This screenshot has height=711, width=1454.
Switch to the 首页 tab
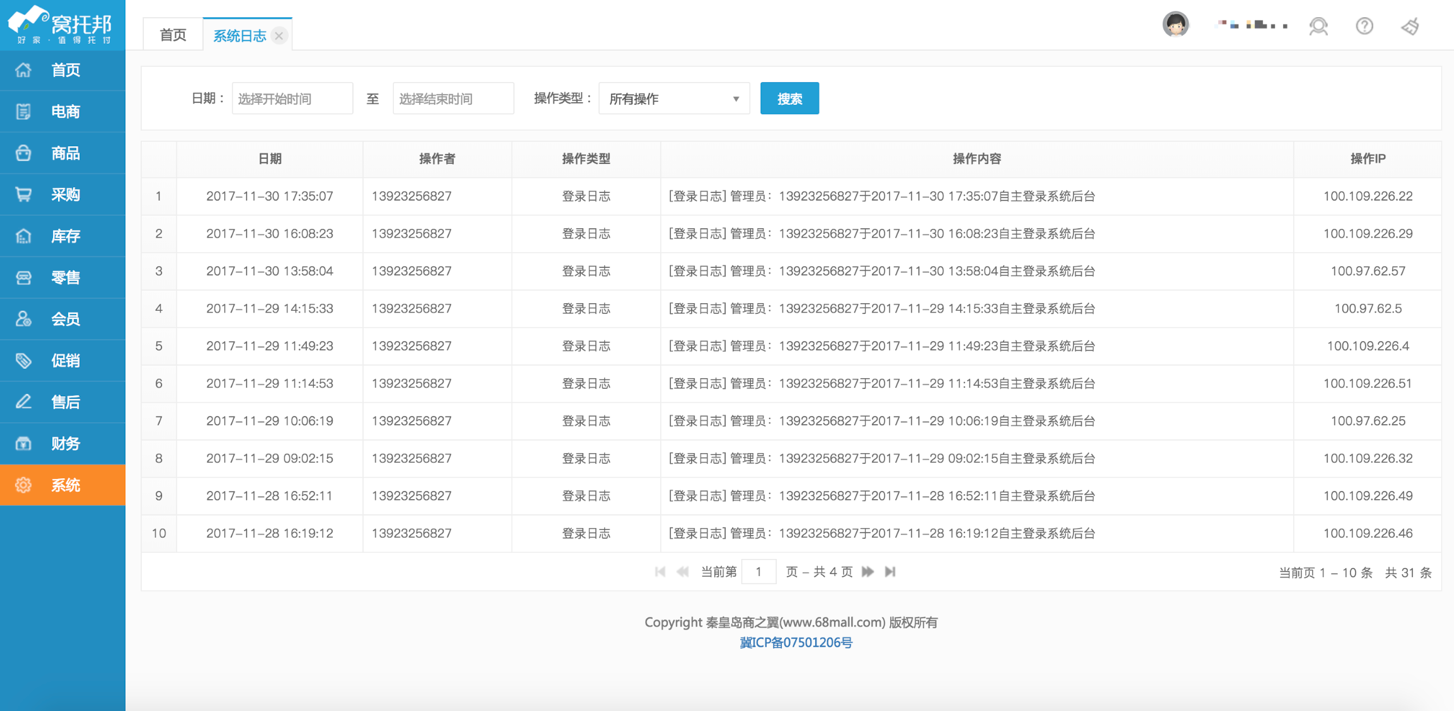pyautogui.click(x=173, y=35)
